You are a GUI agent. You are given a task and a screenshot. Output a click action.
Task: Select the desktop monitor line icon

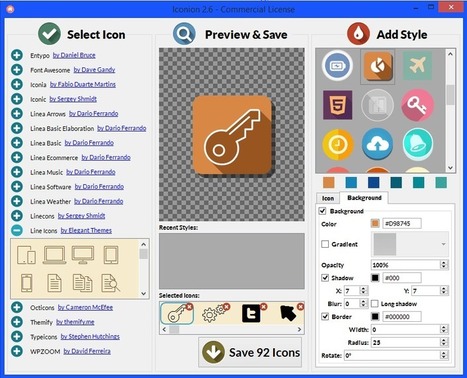coord(83,255)
